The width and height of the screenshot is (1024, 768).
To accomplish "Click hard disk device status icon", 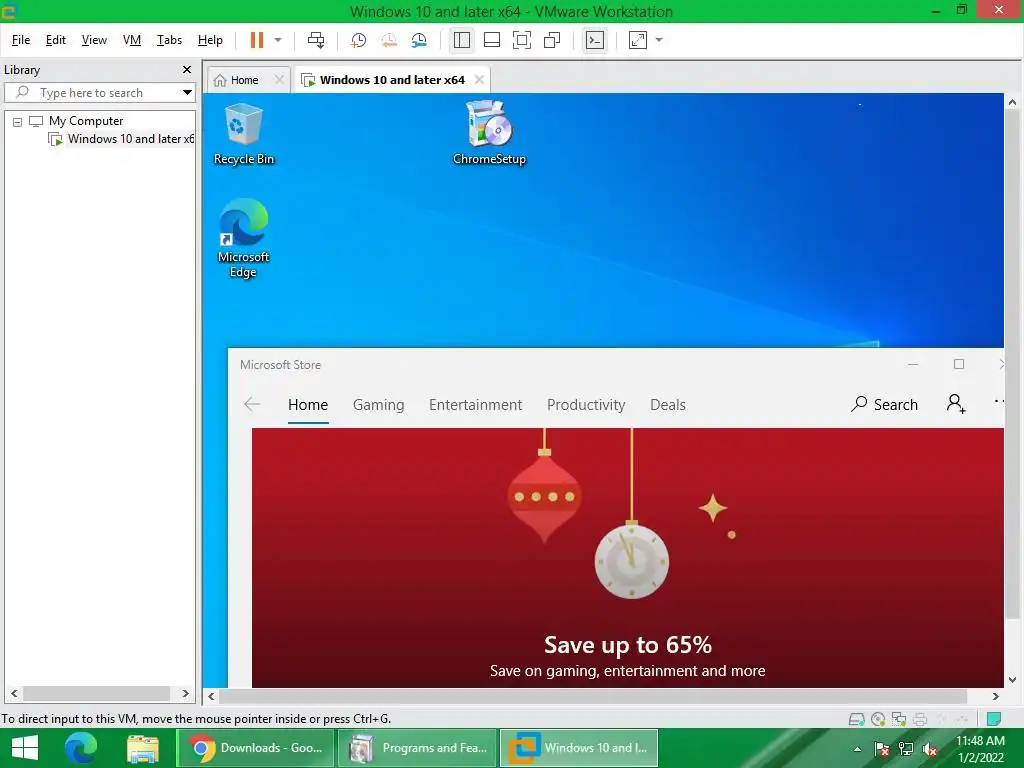I will click(856, 720).
